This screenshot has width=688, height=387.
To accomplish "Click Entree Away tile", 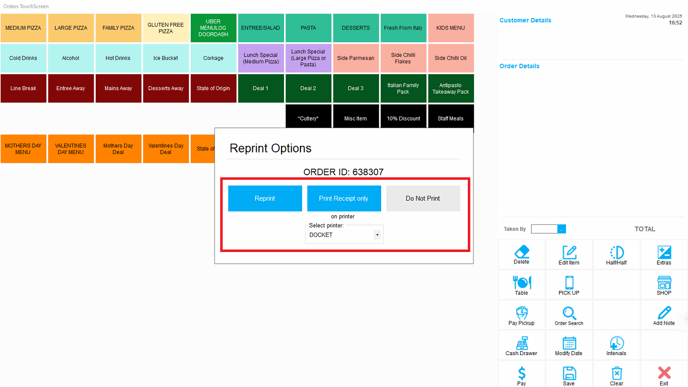I will [71, 88].
